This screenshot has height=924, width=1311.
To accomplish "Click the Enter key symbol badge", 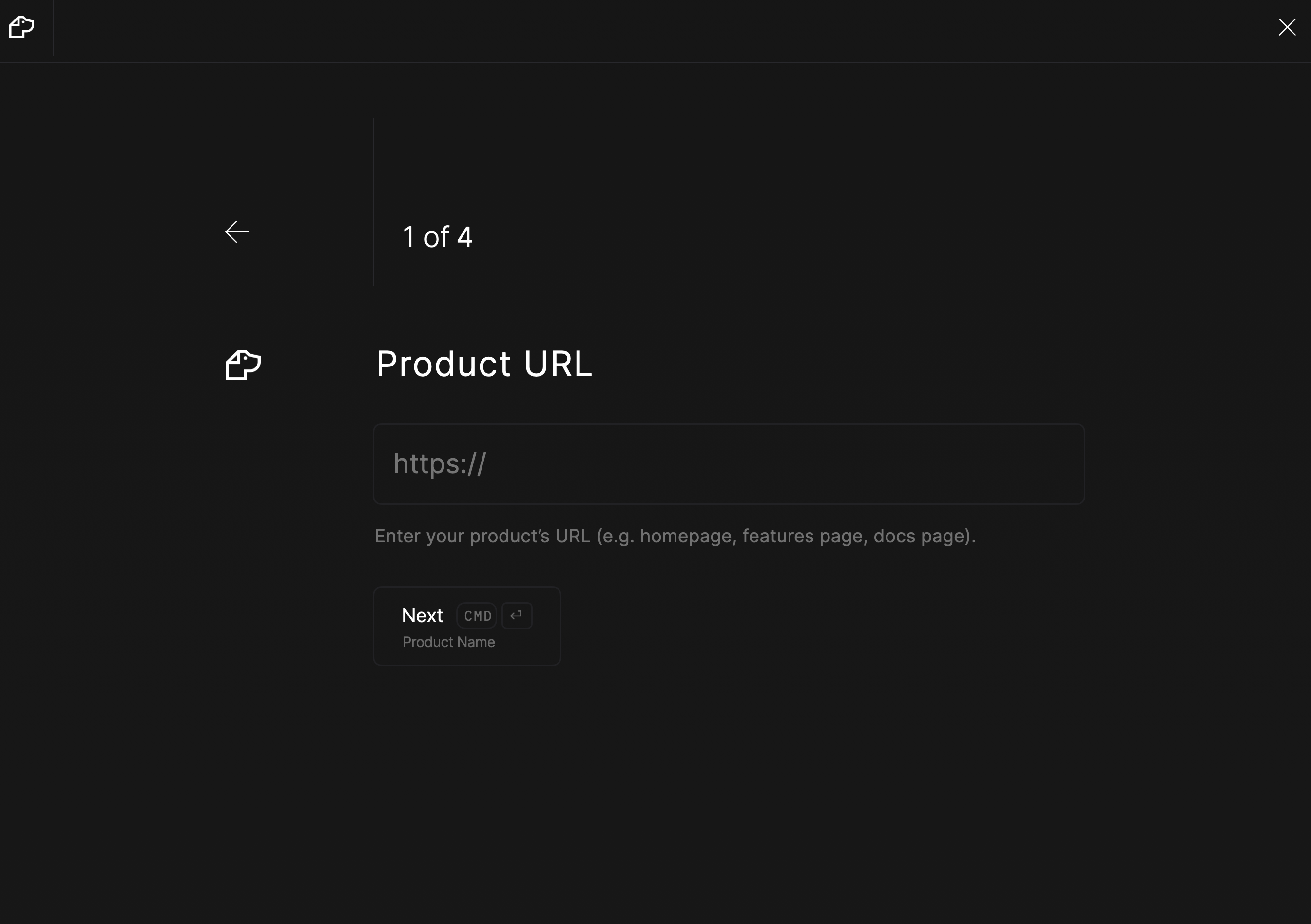I will (516, 616).
